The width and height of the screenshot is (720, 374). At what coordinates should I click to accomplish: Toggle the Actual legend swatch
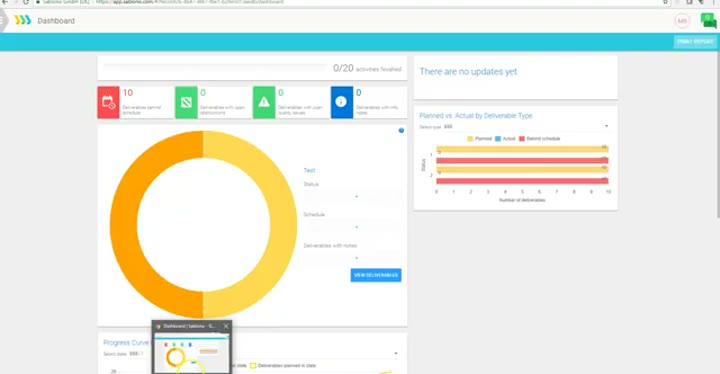click(498, 139)
